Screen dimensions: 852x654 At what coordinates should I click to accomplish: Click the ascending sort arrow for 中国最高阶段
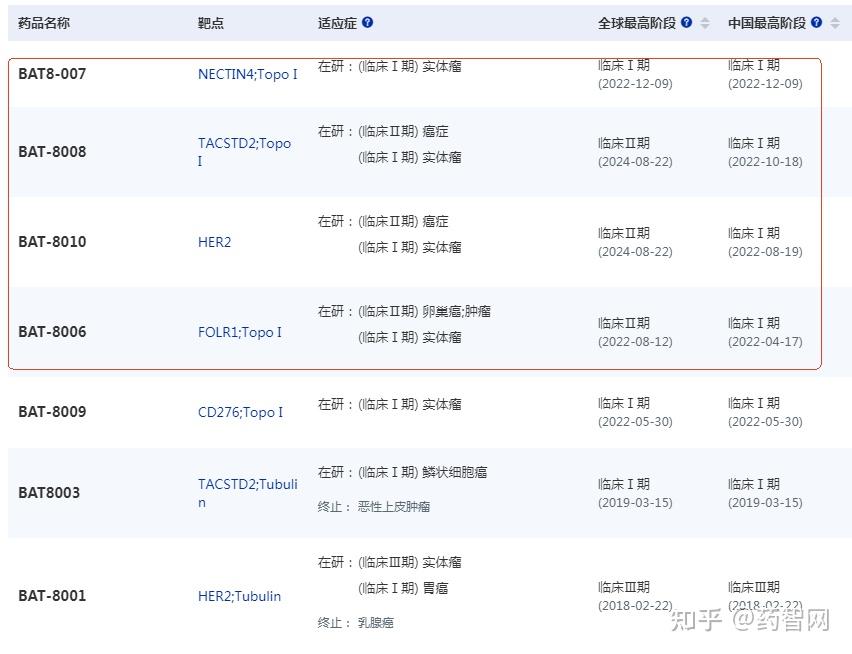click(x=834, y=18)
